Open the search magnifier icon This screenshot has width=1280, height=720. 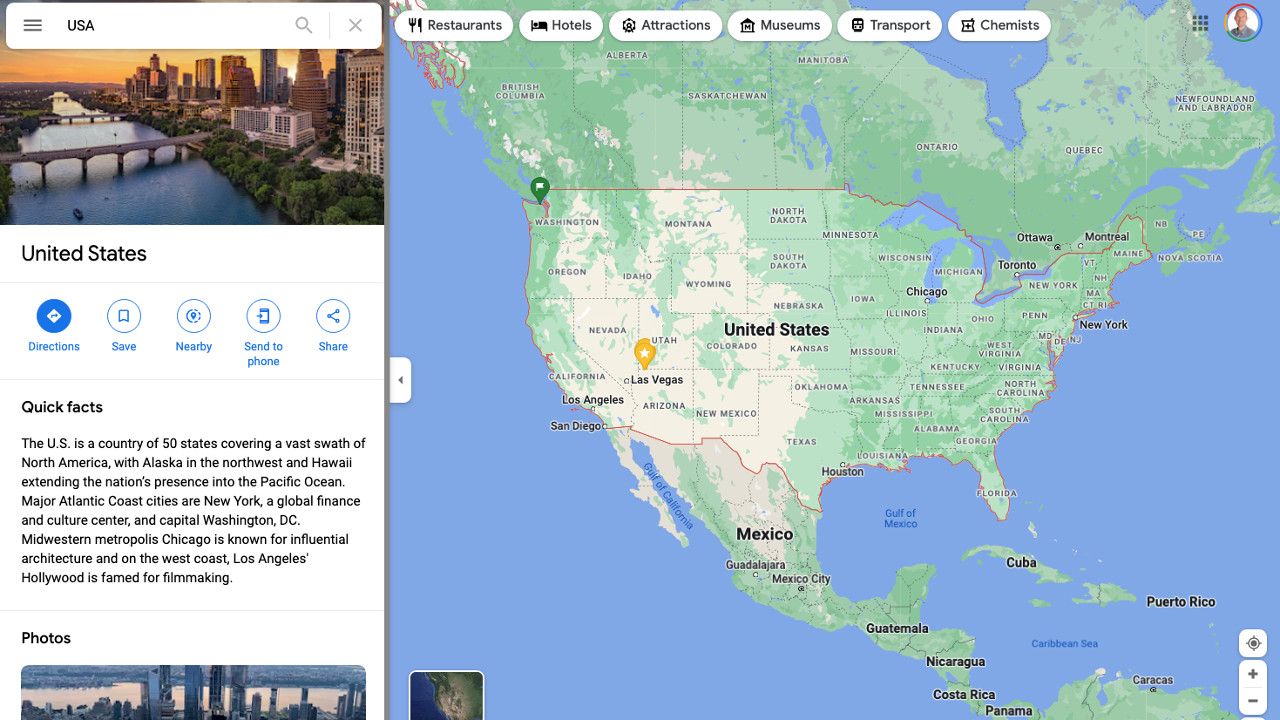[304, 25]
